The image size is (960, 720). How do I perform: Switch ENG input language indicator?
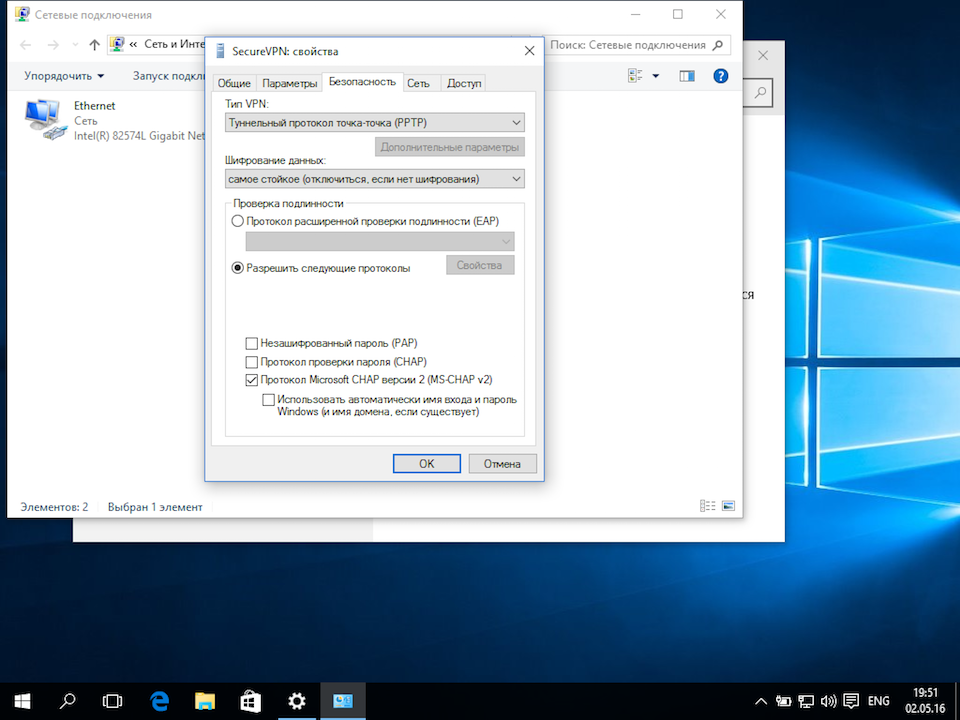[879, 702]
